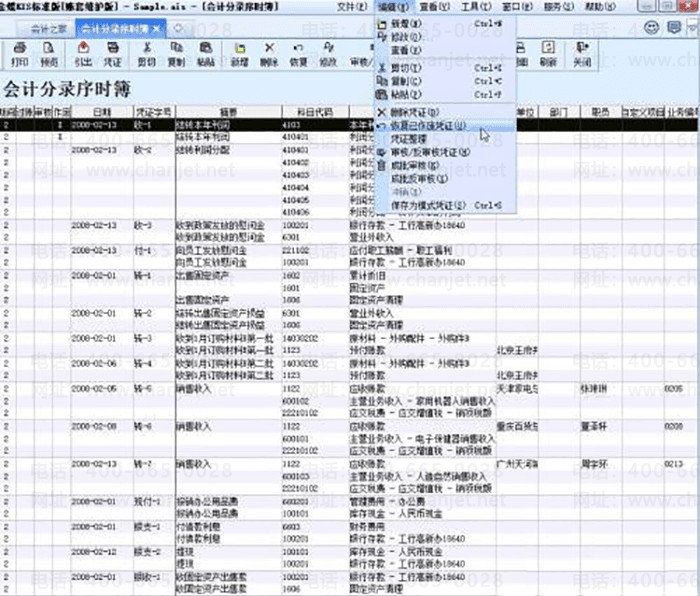Click the 打印 (Print) toolbar icon
700x596 pixels.
point(19,52)
